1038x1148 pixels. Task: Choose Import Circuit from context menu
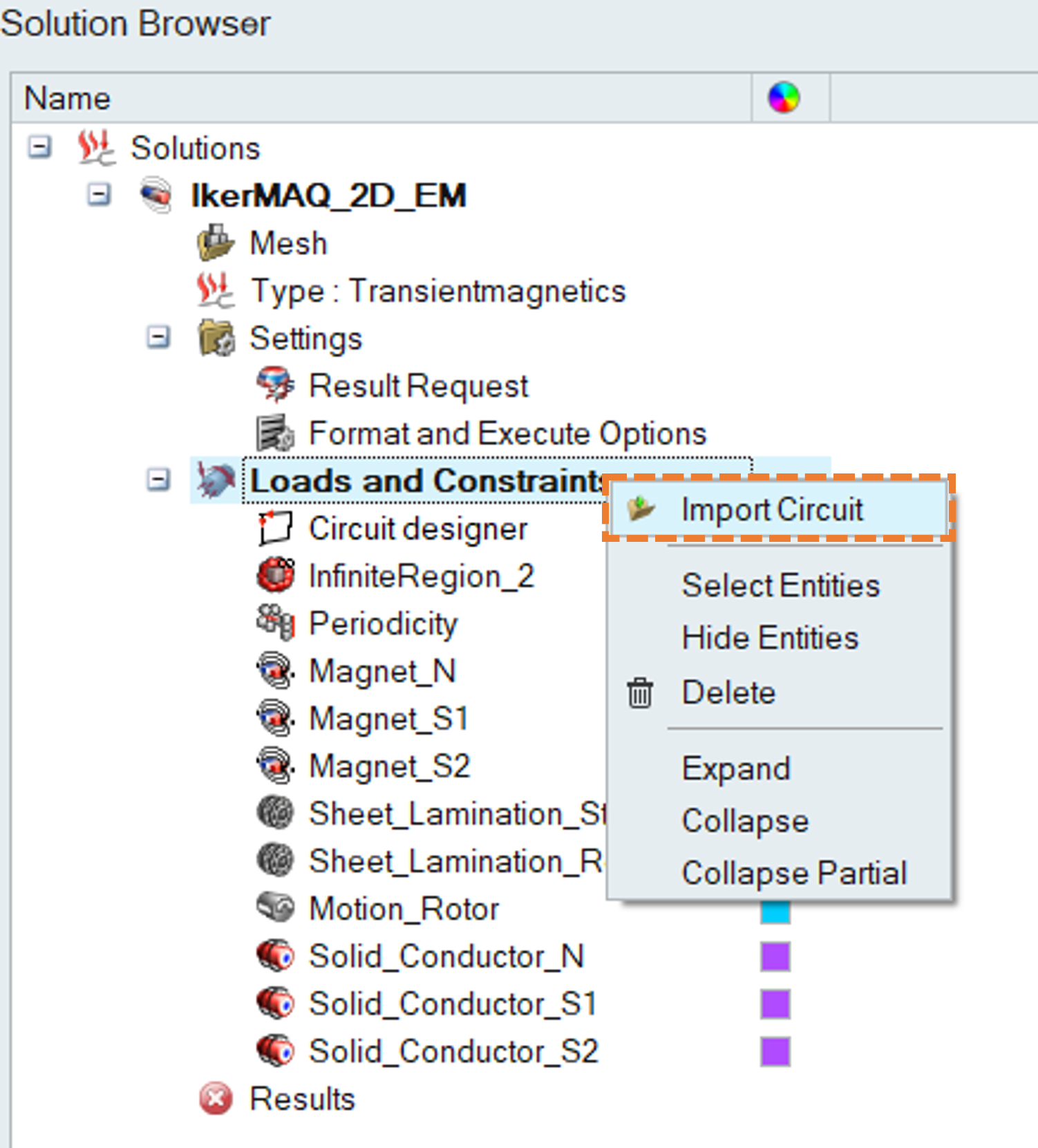772,510
